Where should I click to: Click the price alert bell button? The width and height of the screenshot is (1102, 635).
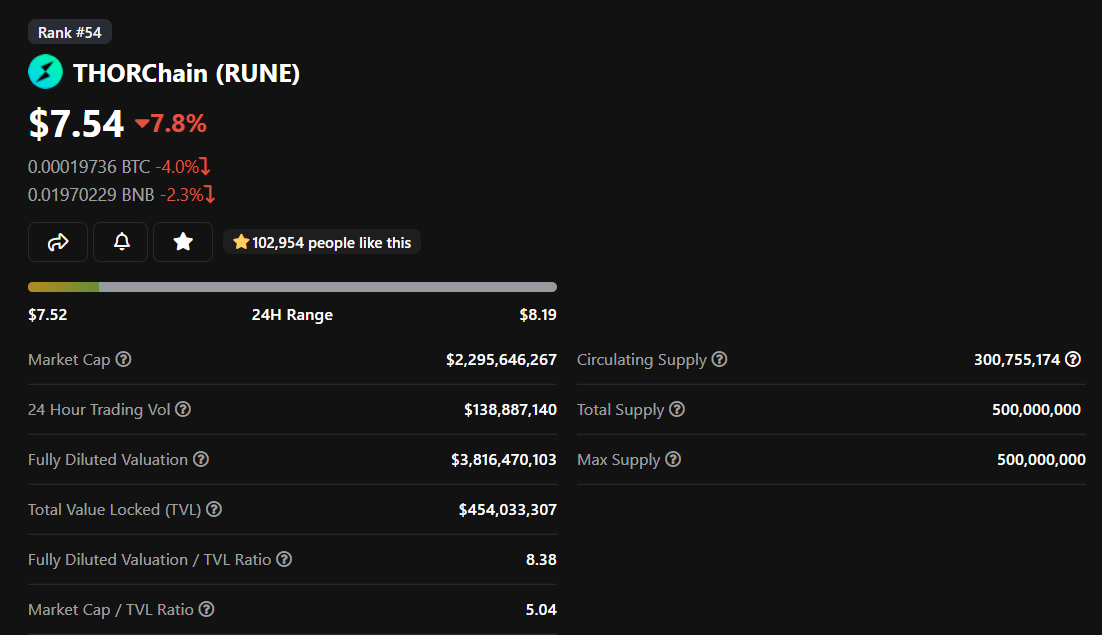(121, 242)
